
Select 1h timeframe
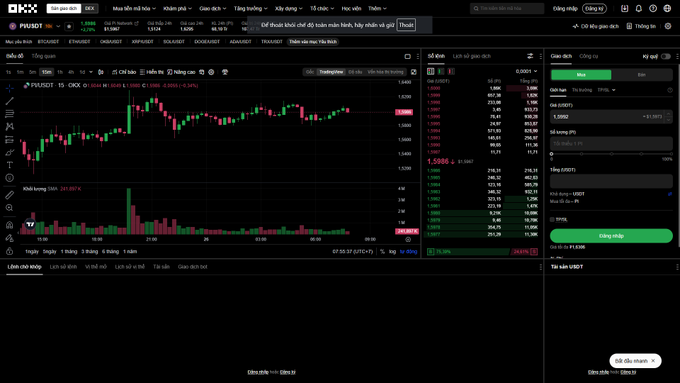point(60,72)
